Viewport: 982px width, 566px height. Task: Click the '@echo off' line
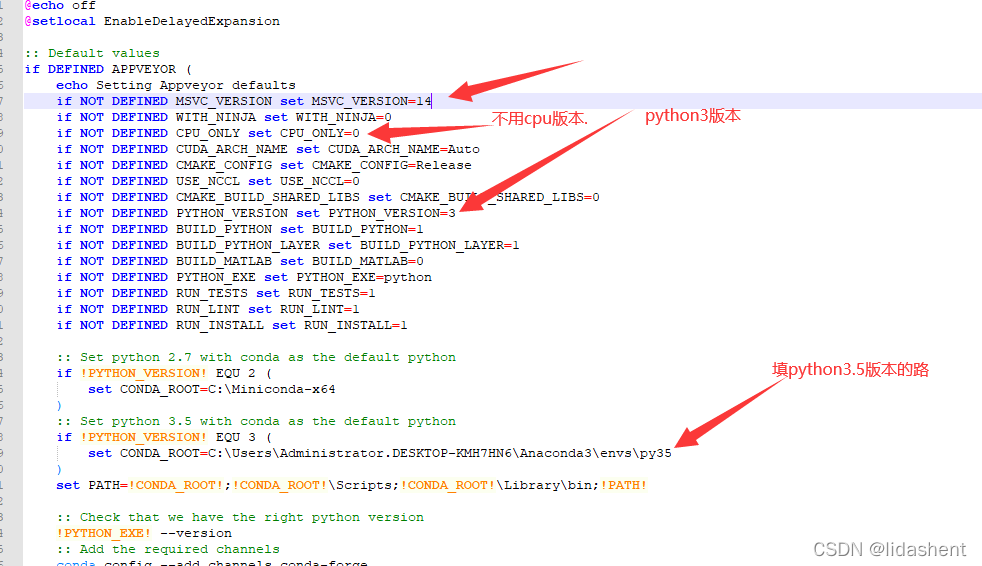[60, 6]
